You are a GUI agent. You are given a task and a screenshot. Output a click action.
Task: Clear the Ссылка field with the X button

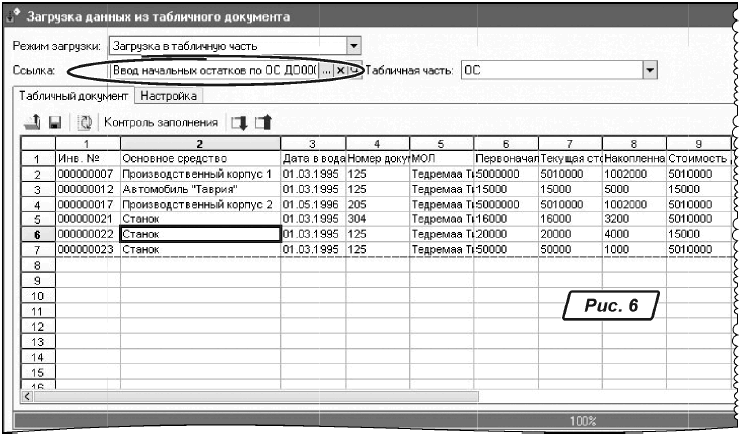pyautogui.click(x=340, y=71)
